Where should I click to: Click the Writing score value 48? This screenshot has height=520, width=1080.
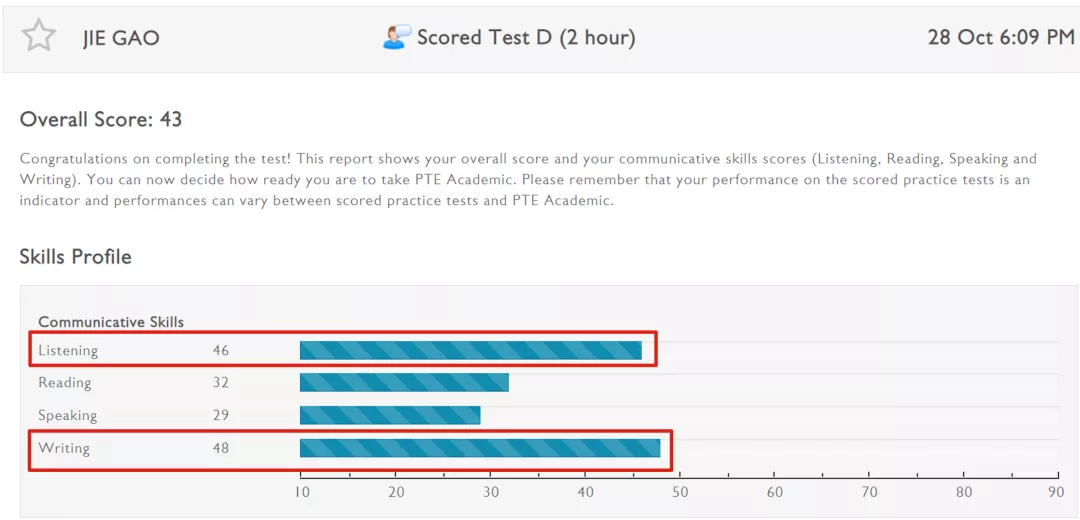220,448
